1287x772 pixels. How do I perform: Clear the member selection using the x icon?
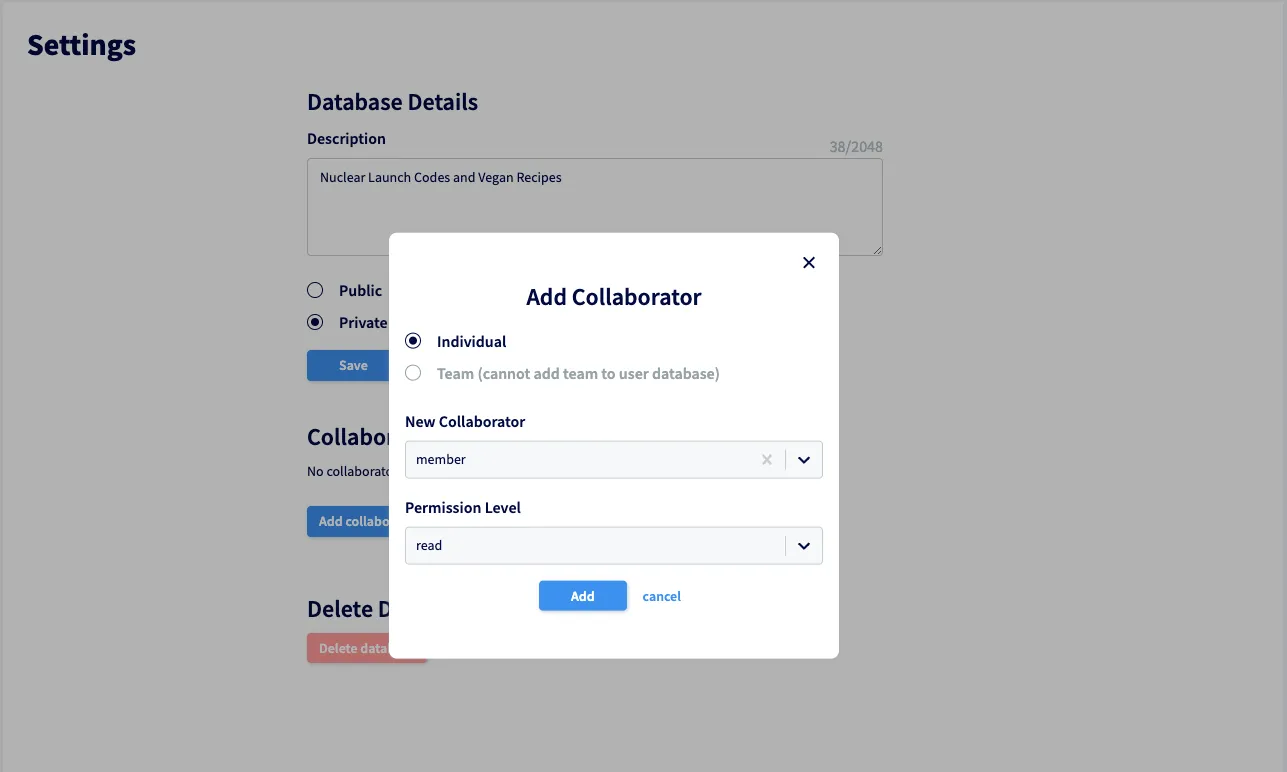[766, 459]
